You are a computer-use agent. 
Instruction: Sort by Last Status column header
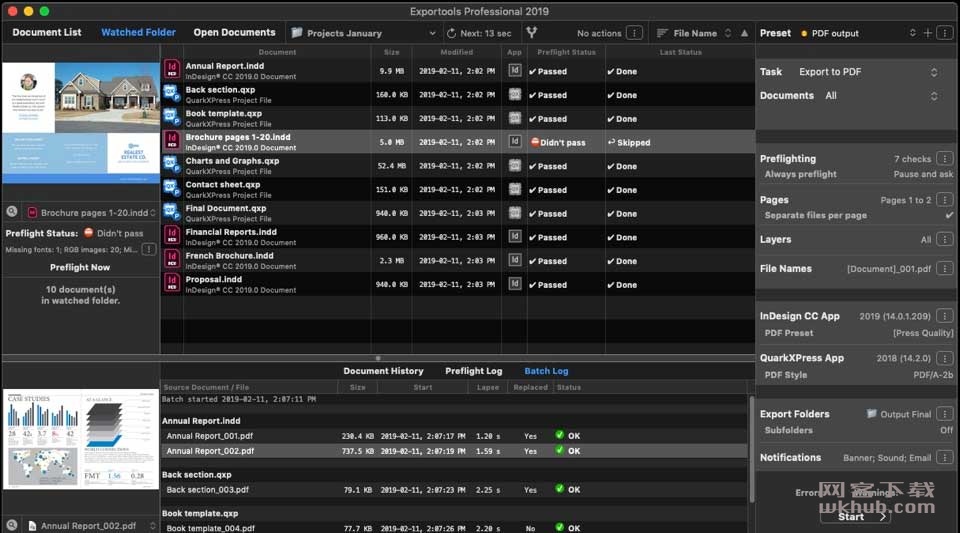click(681, 52)
